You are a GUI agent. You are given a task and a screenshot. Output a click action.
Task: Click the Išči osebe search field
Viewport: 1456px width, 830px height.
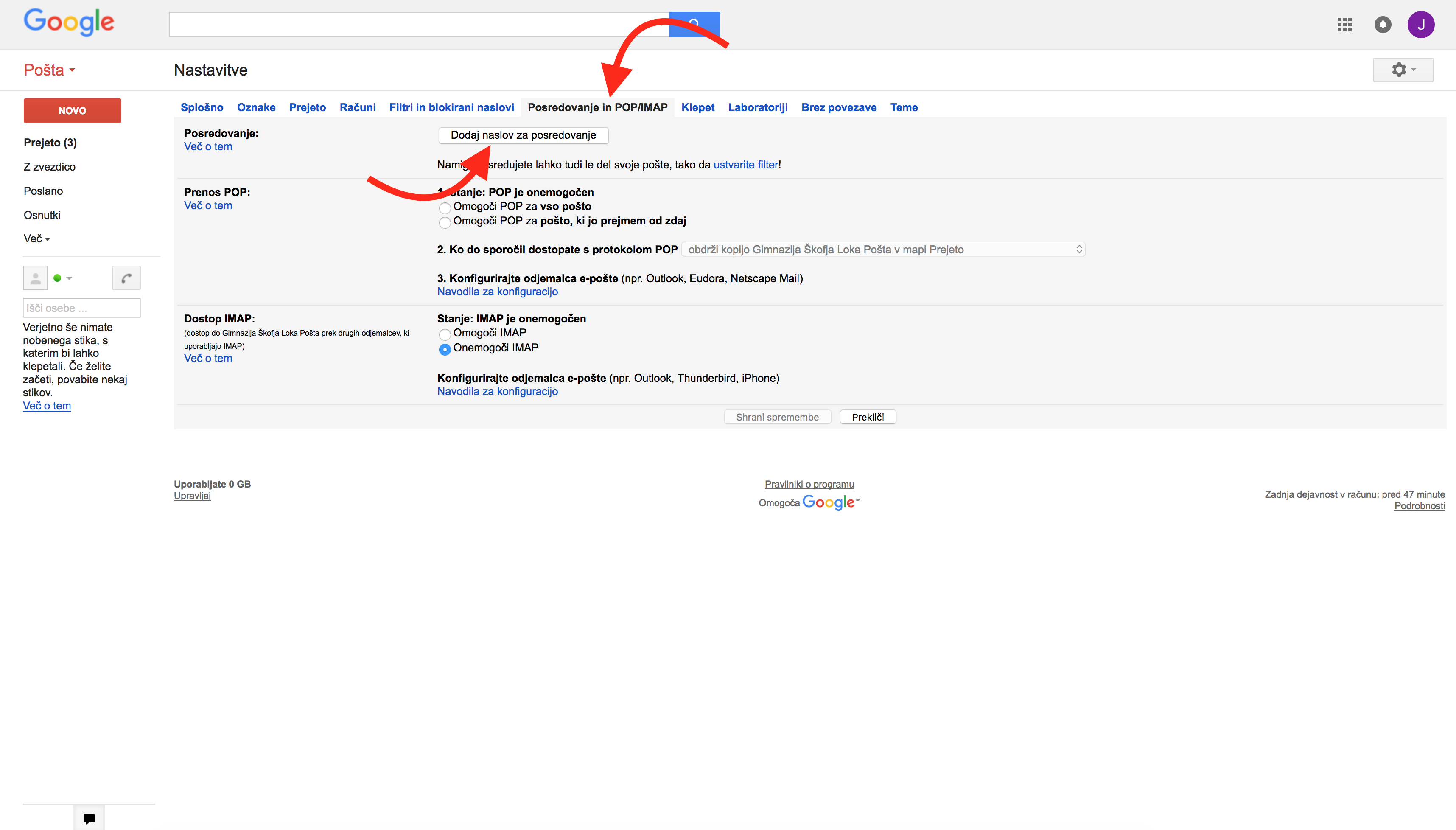(81, 308)
